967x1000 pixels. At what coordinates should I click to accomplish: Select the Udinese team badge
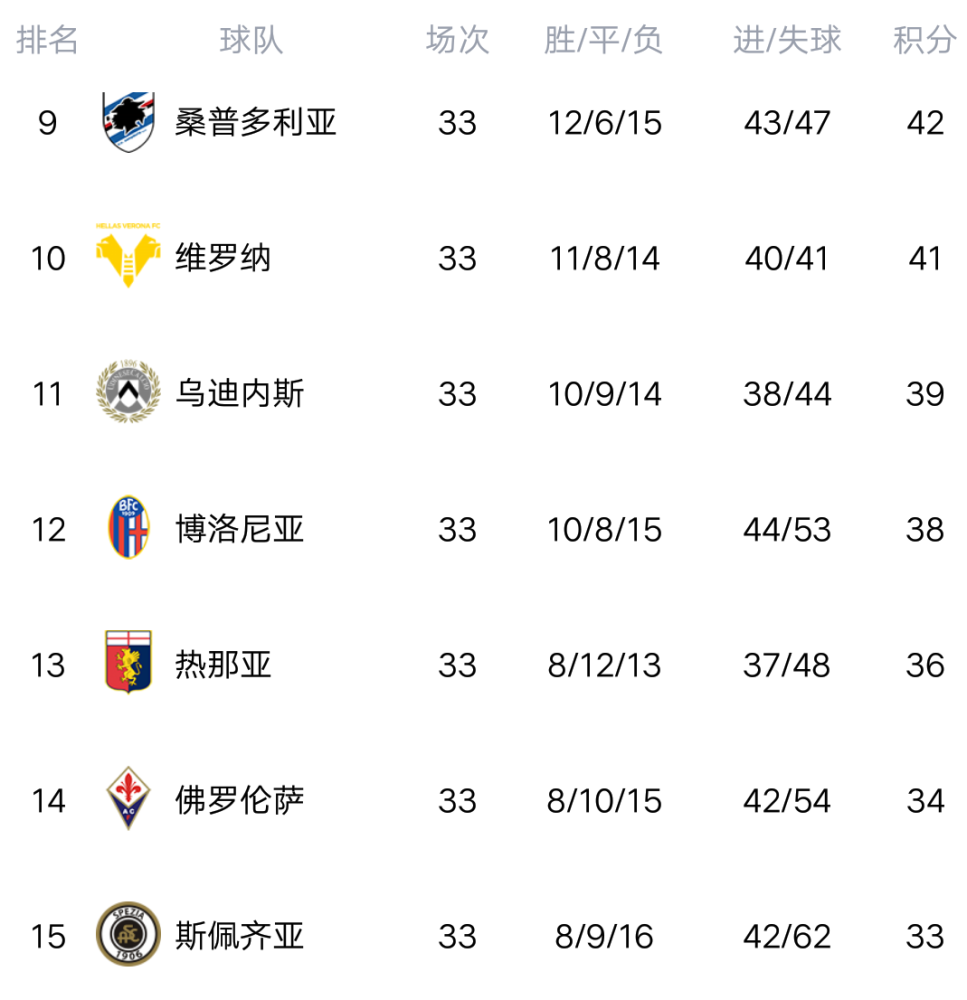pyautogui.click(x=128, y=392)
